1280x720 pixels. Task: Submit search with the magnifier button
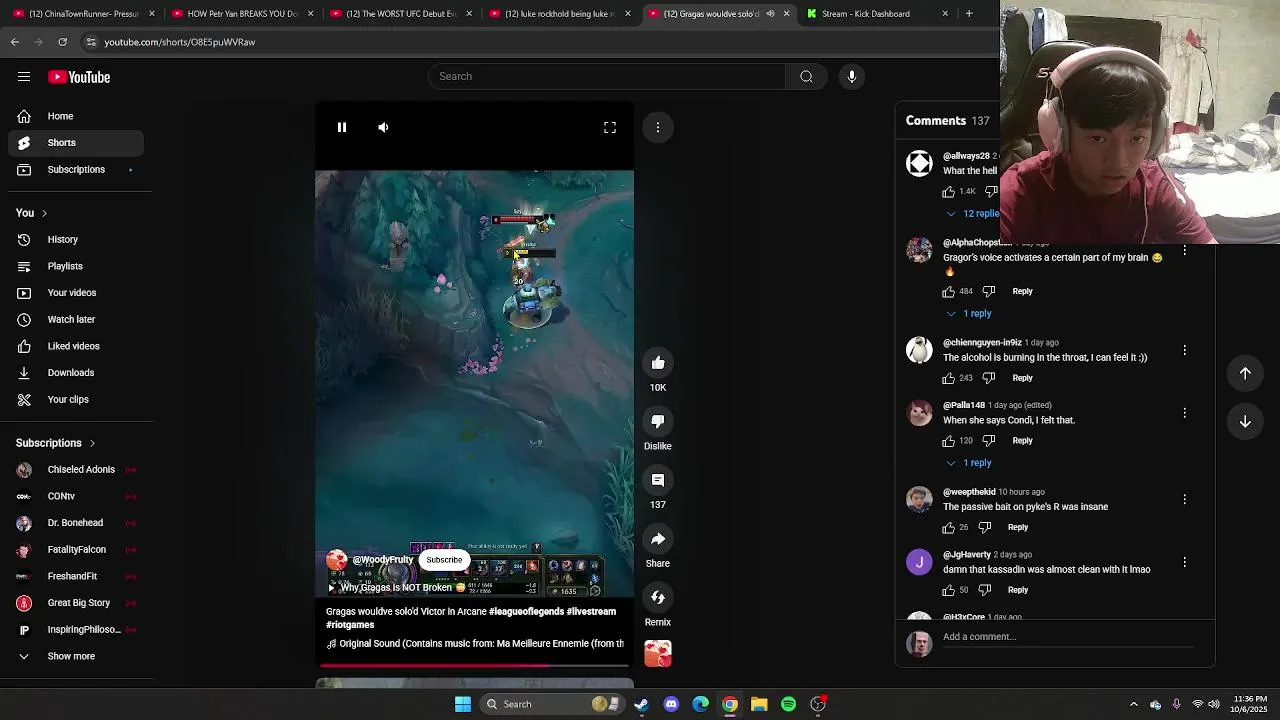(x=806, y=76)
